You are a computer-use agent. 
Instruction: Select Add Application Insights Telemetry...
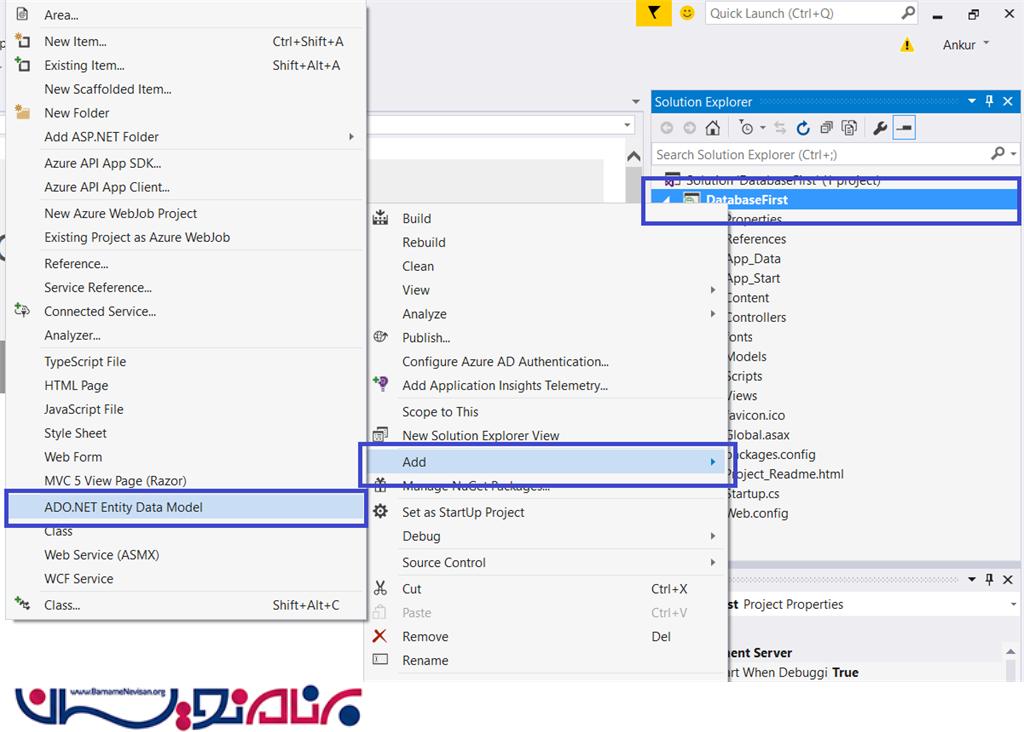click(x=545, y=385)
